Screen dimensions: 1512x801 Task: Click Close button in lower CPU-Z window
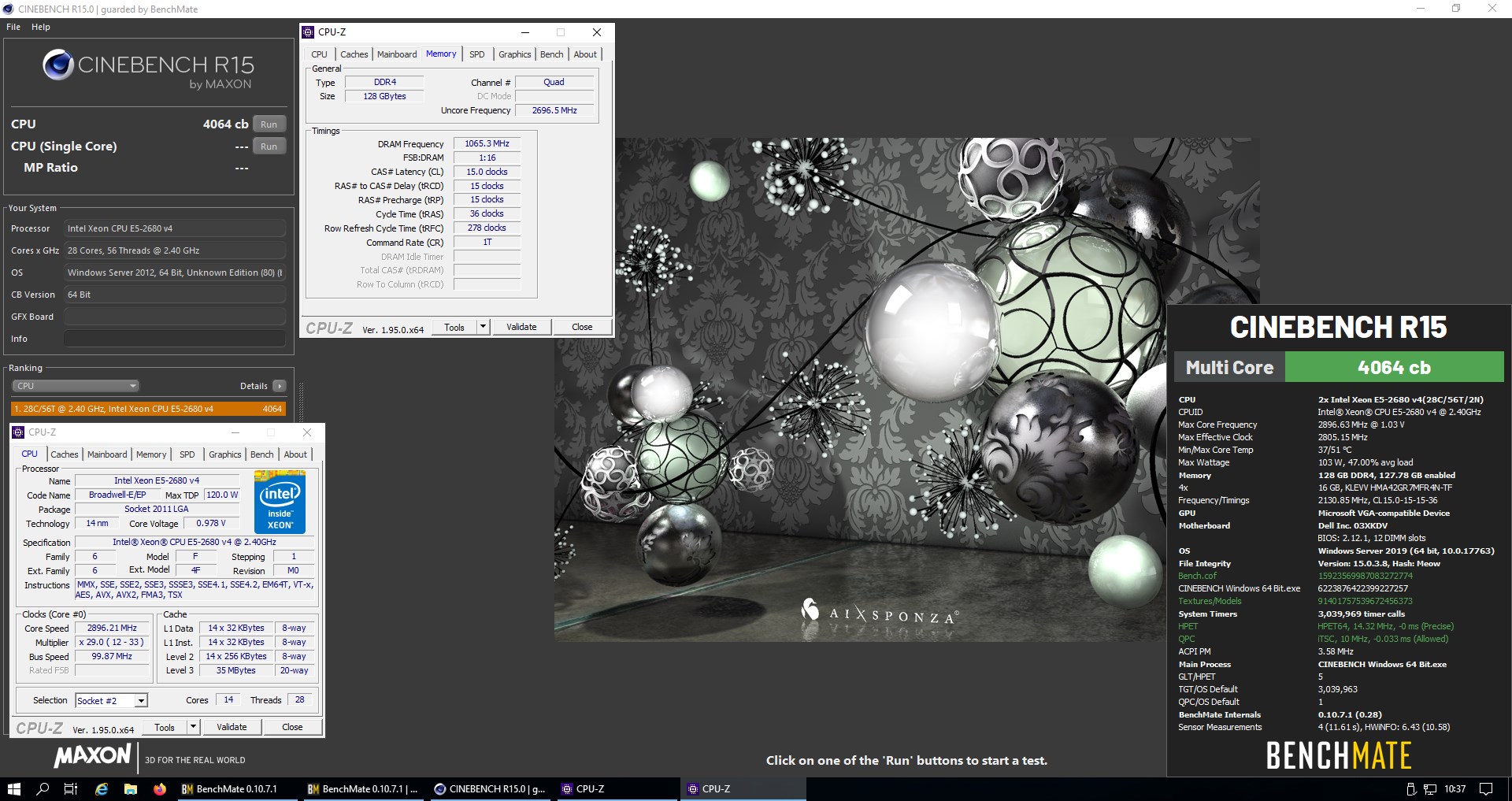coord(292,727)
